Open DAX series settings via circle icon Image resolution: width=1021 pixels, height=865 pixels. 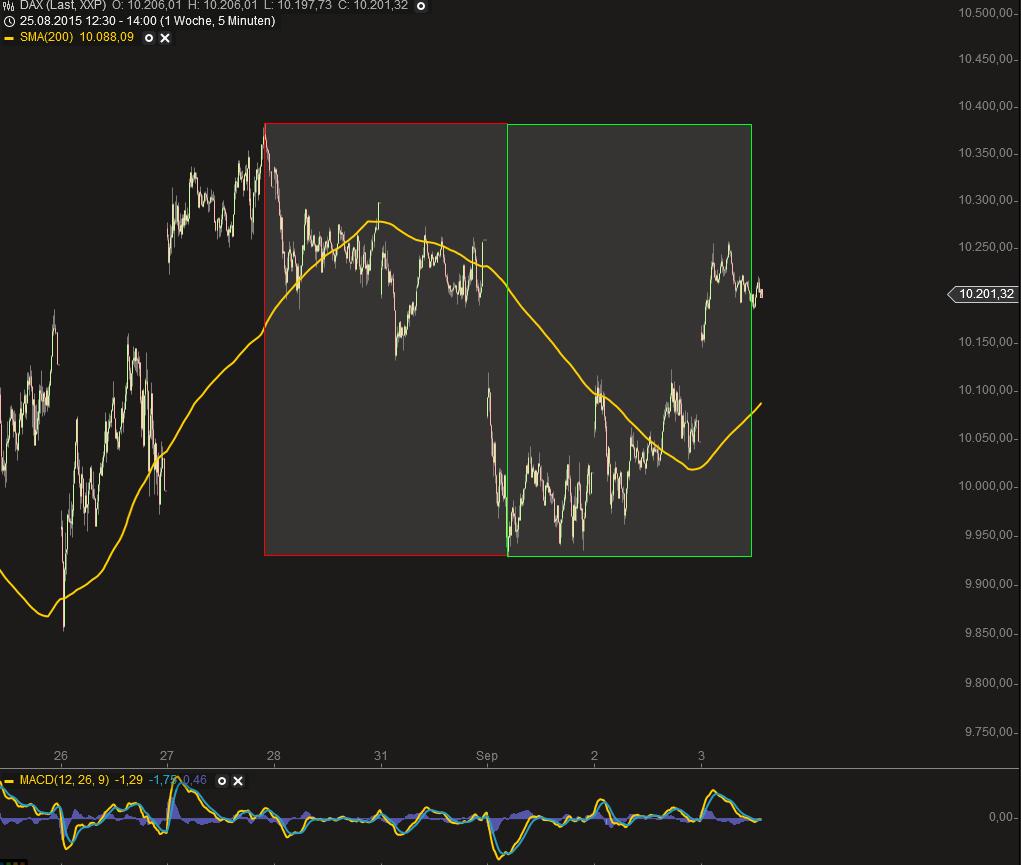[419, 6]
